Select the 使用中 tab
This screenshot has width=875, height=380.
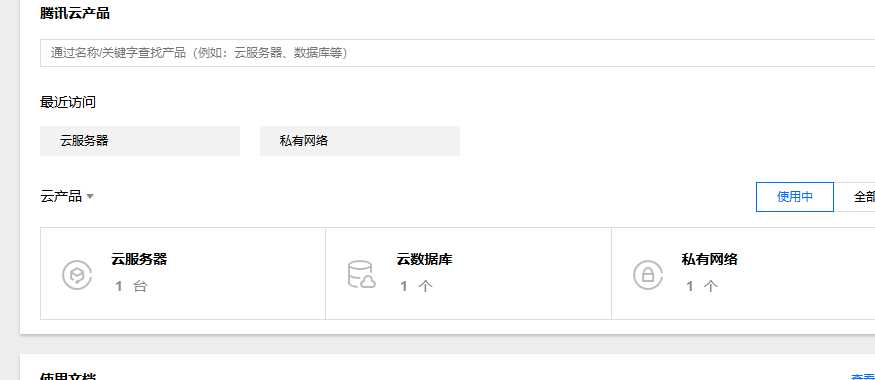pyautogui.click(x=795, y=197)
